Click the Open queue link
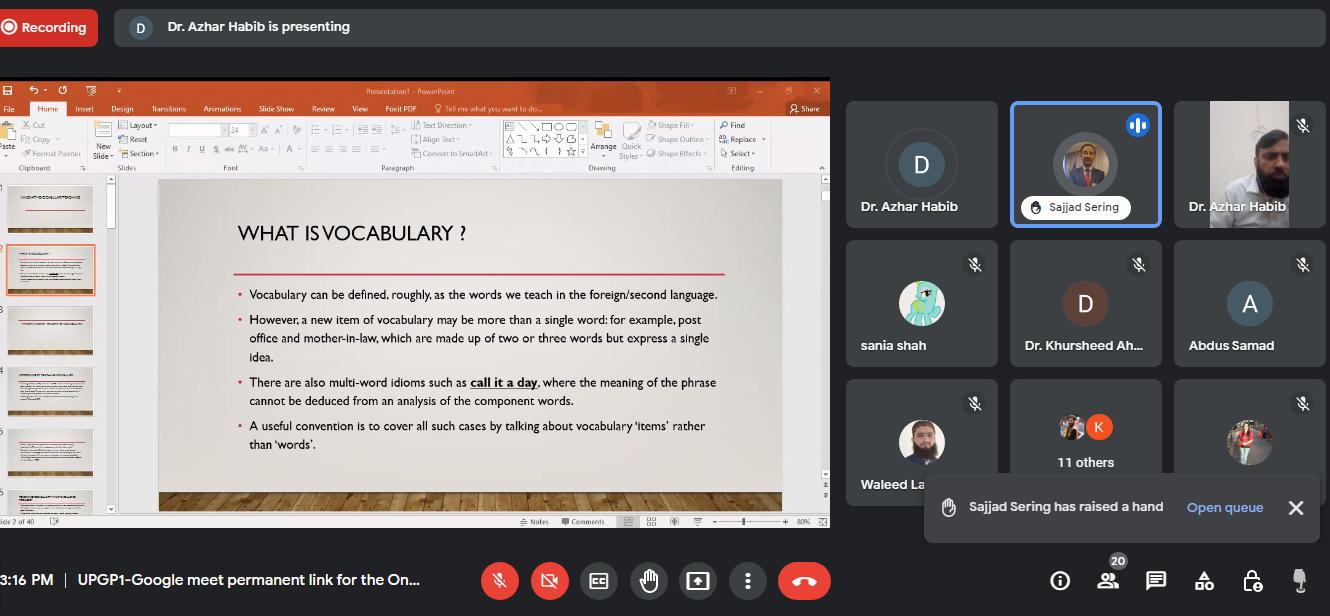The height and width of the screenshot is (616, 1330). (x=1224, y=508)
